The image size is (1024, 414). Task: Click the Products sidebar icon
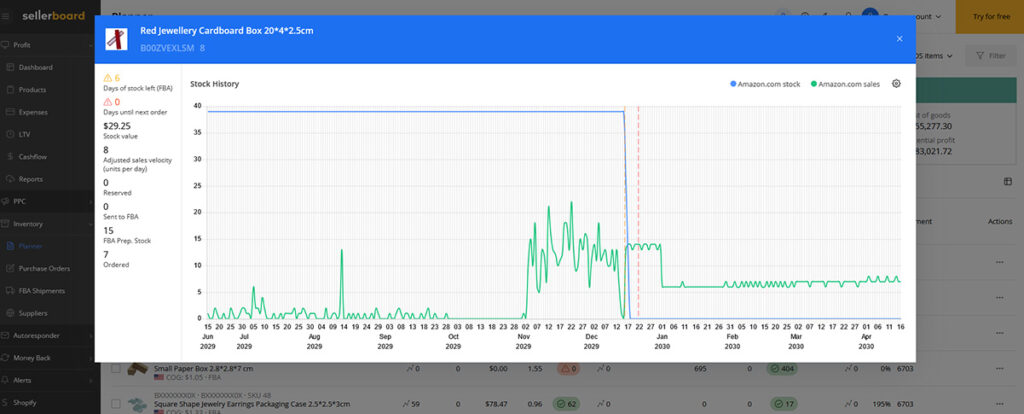coord(10,89)
